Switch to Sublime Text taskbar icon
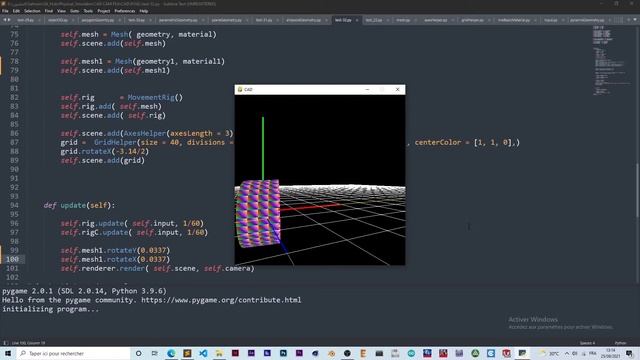 click(x=187, y=353)
